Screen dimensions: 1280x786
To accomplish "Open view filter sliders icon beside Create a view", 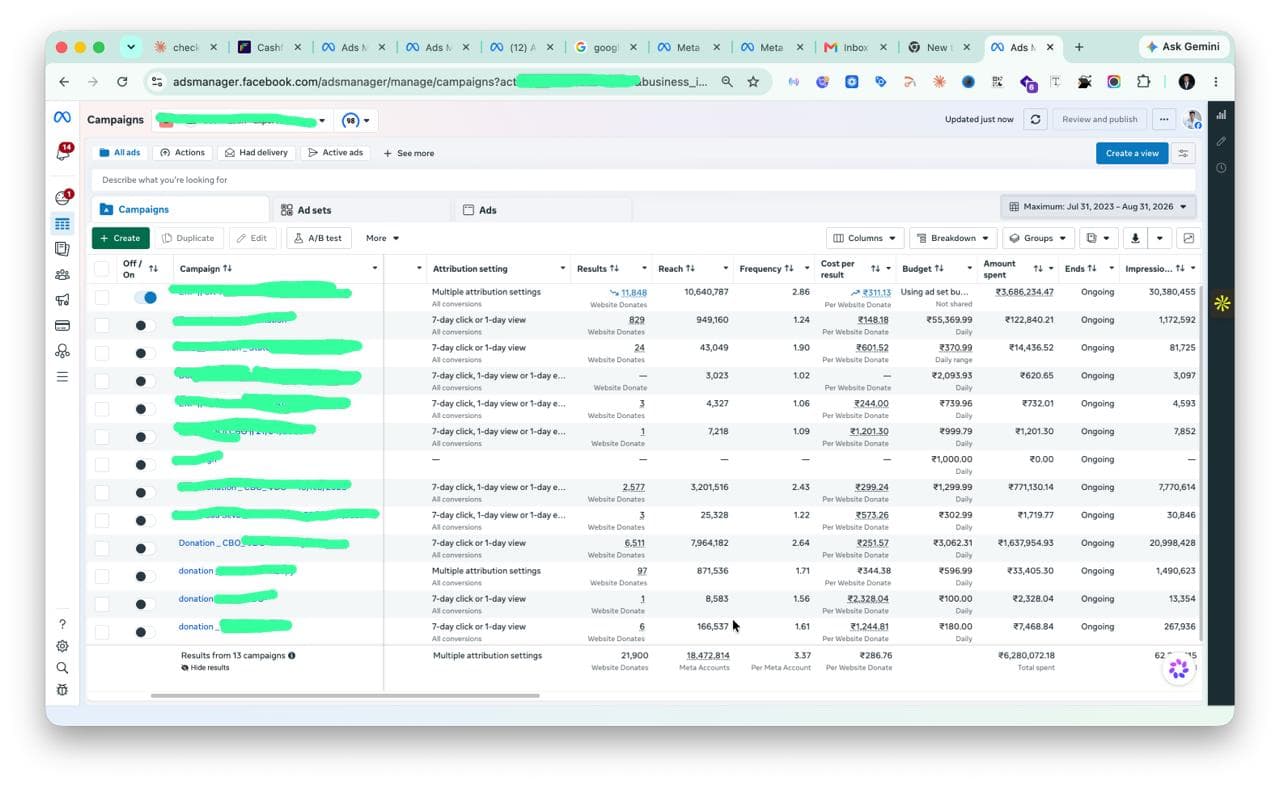I will point(1184,153).
